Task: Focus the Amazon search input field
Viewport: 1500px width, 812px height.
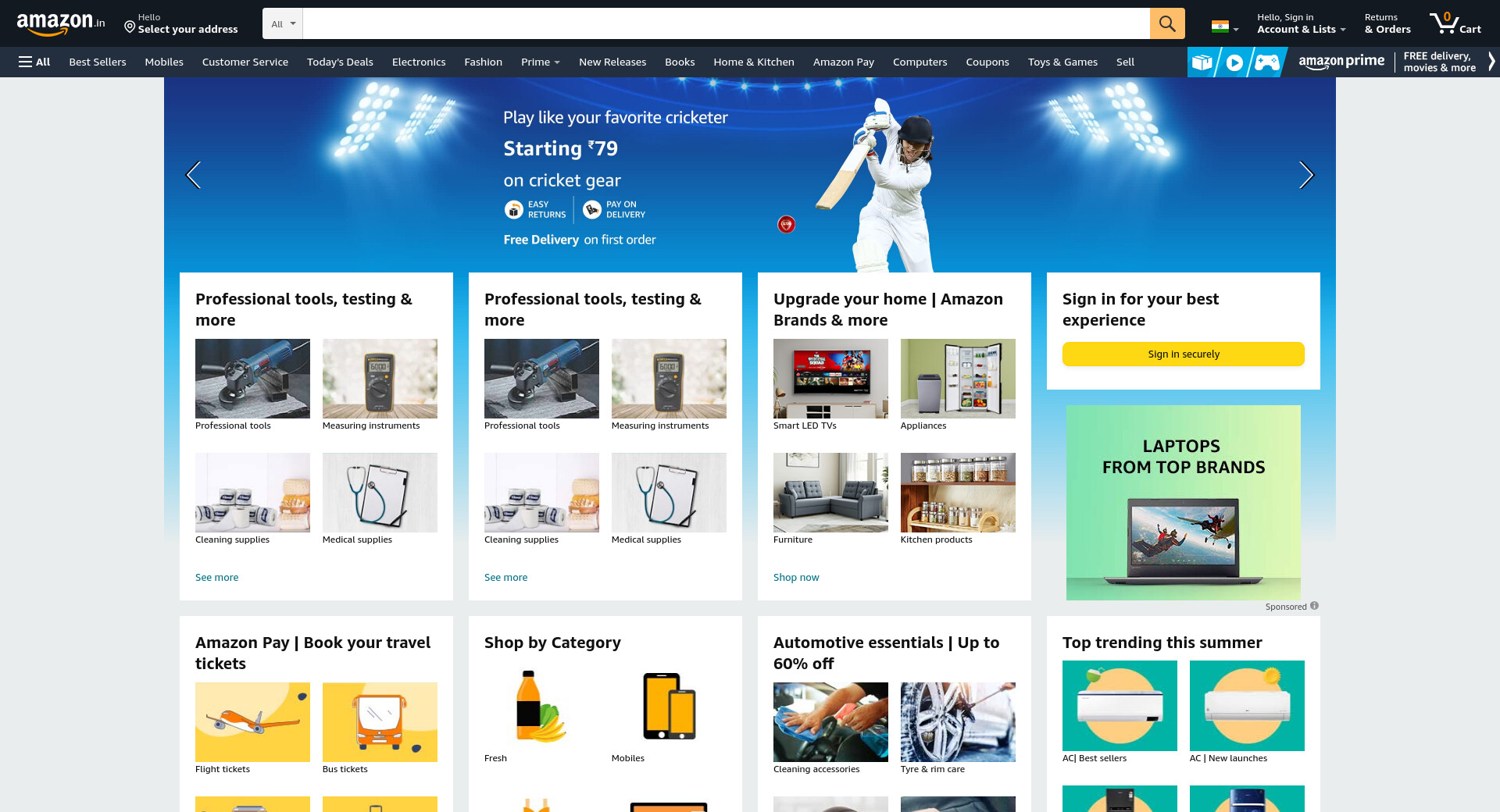Action: 726,23
